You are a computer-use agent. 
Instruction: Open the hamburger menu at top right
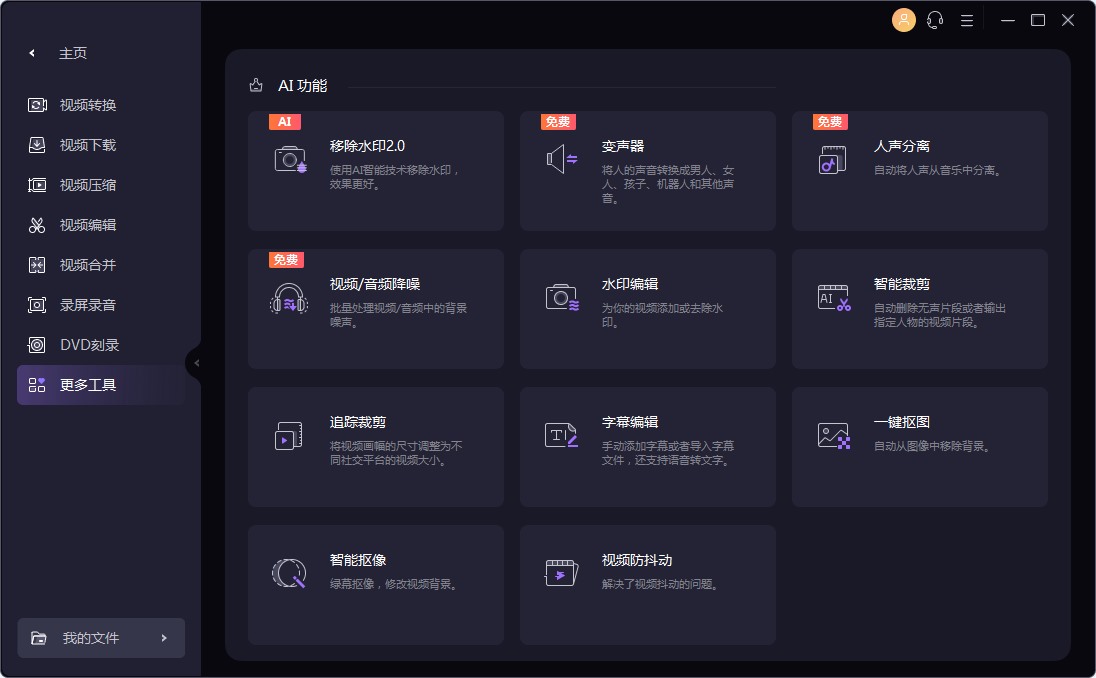click(x=966, y=19)
